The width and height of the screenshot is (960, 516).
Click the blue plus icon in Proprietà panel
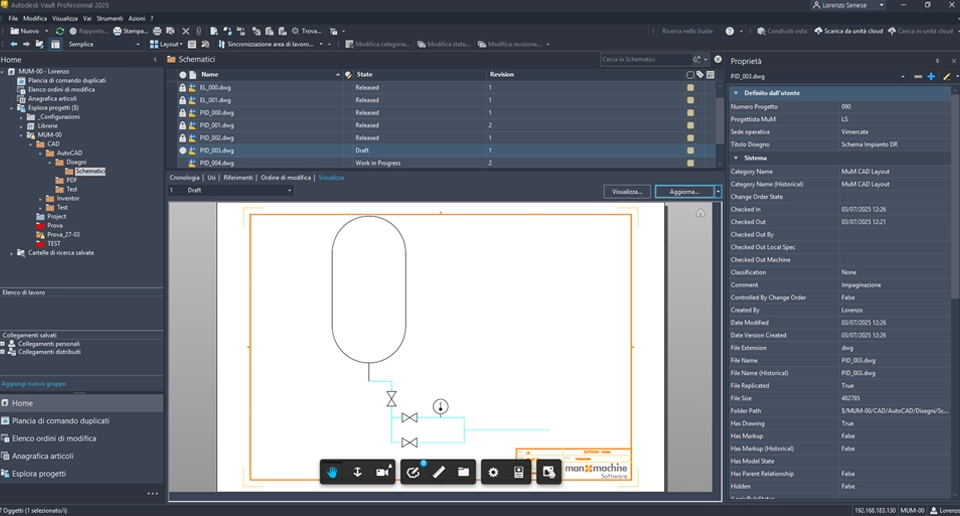pos(931,77)
